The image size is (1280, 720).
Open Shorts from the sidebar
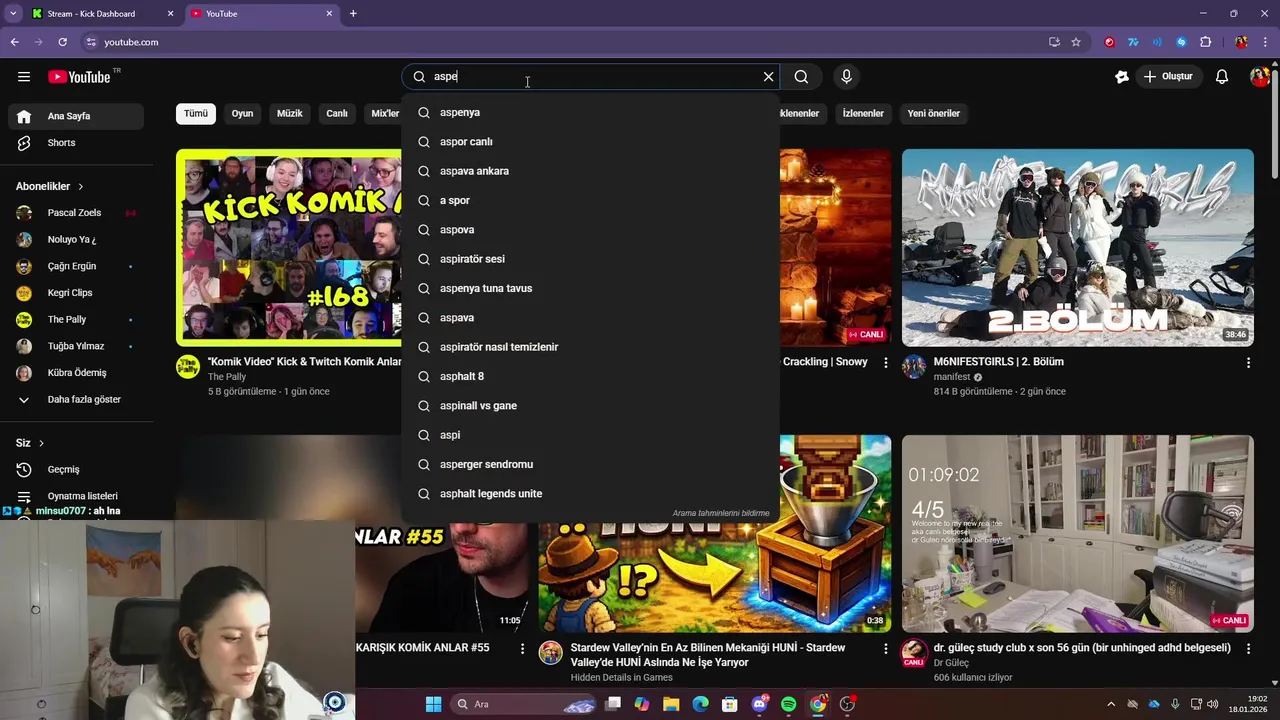point(76,143)
